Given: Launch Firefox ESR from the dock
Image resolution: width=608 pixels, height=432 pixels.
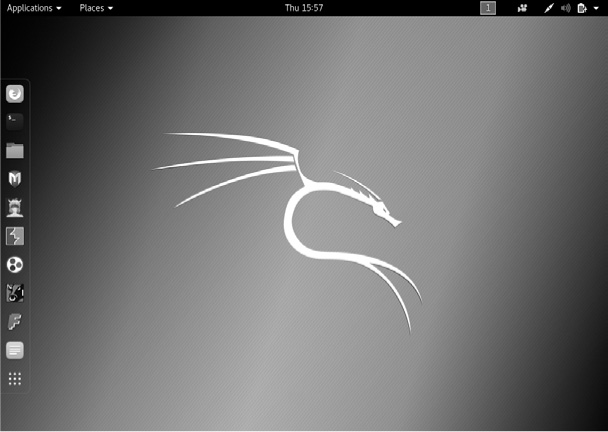Looking at the screenshot, I should pyautogui.click(x=15, y=94).
